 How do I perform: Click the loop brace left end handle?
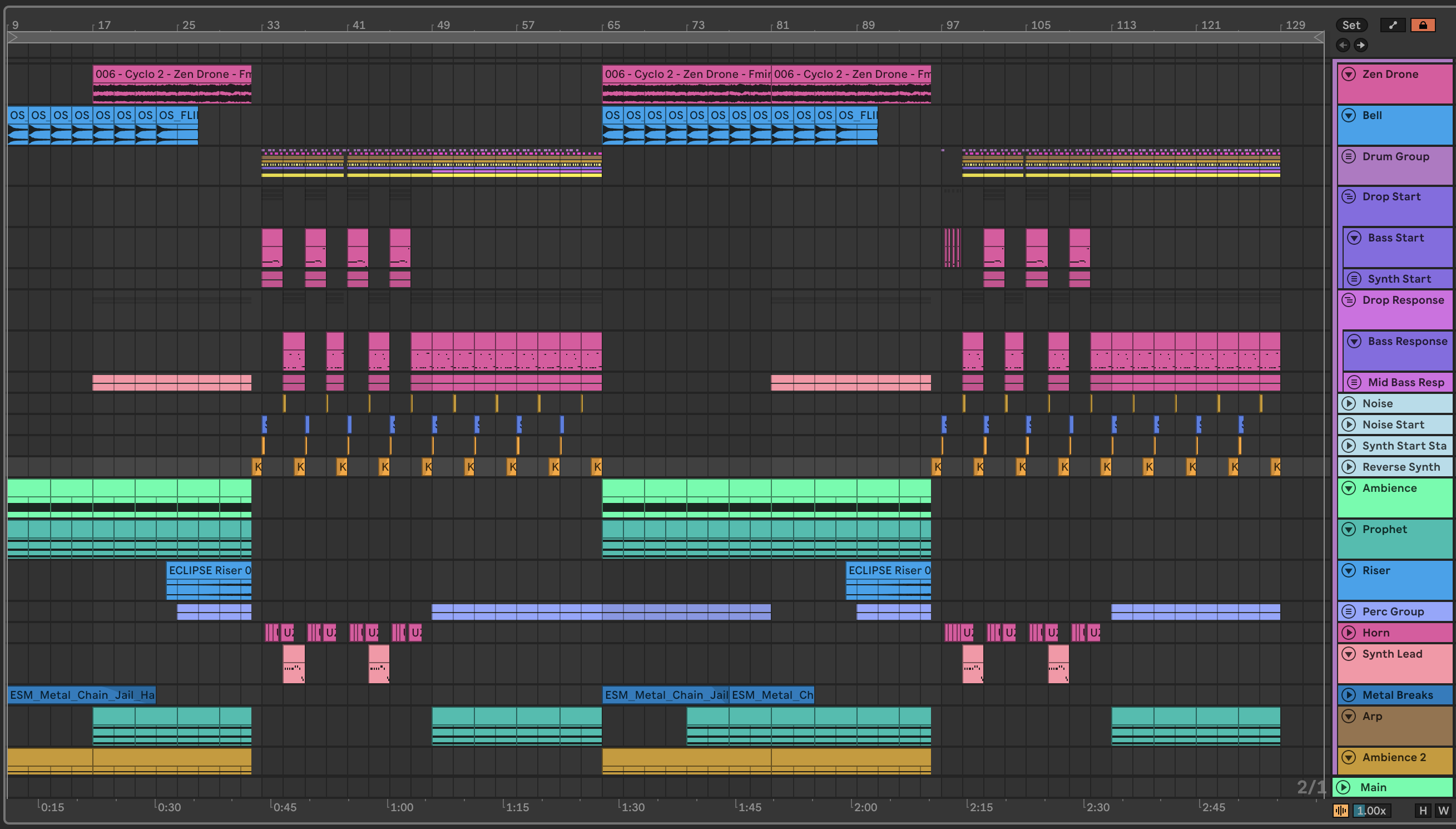point(13,38)
